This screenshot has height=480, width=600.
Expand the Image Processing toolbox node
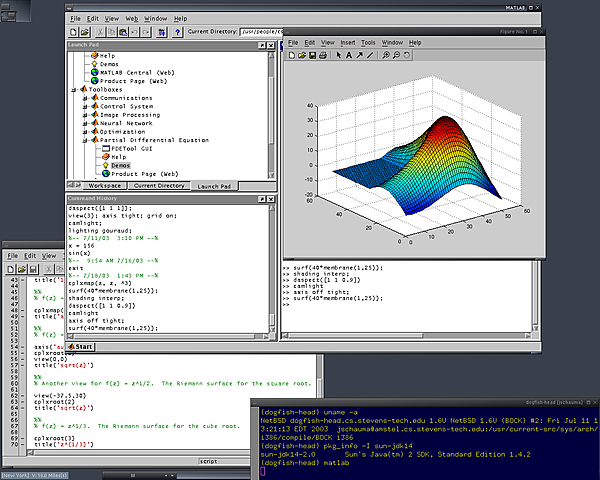tap(85, 113)
